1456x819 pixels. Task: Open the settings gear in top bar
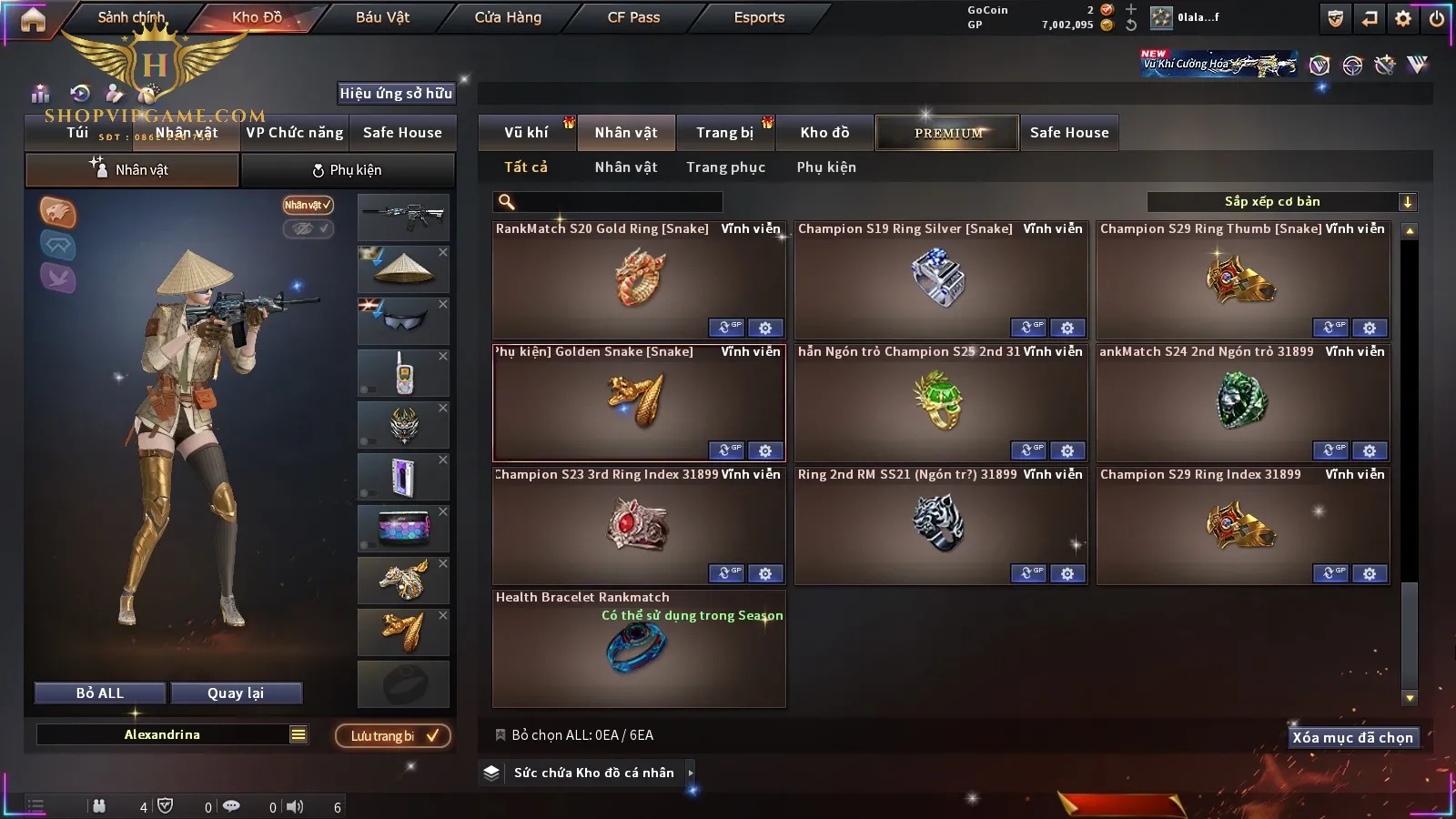(1403, 18)
